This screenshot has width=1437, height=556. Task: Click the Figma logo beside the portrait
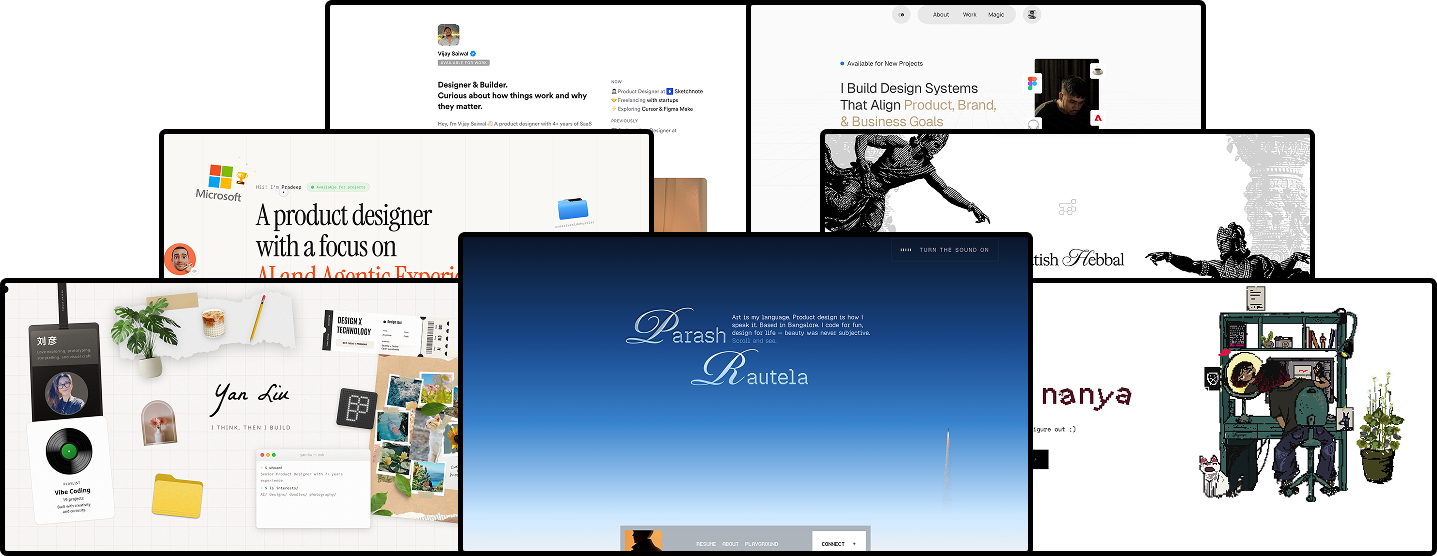pyautogui.click(x=1033, y=83)
